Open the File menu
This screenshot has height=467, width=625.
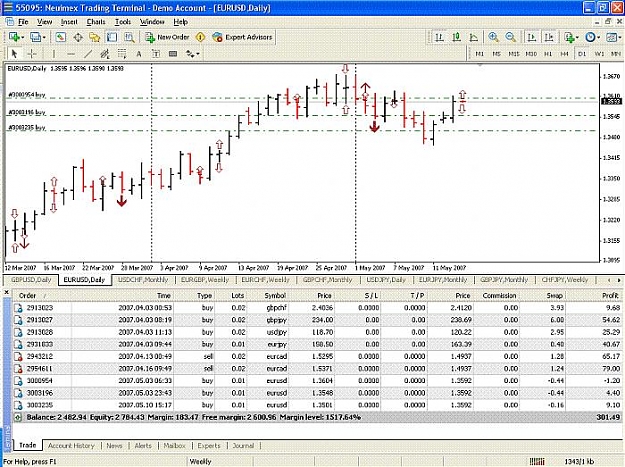click(23, 22)
